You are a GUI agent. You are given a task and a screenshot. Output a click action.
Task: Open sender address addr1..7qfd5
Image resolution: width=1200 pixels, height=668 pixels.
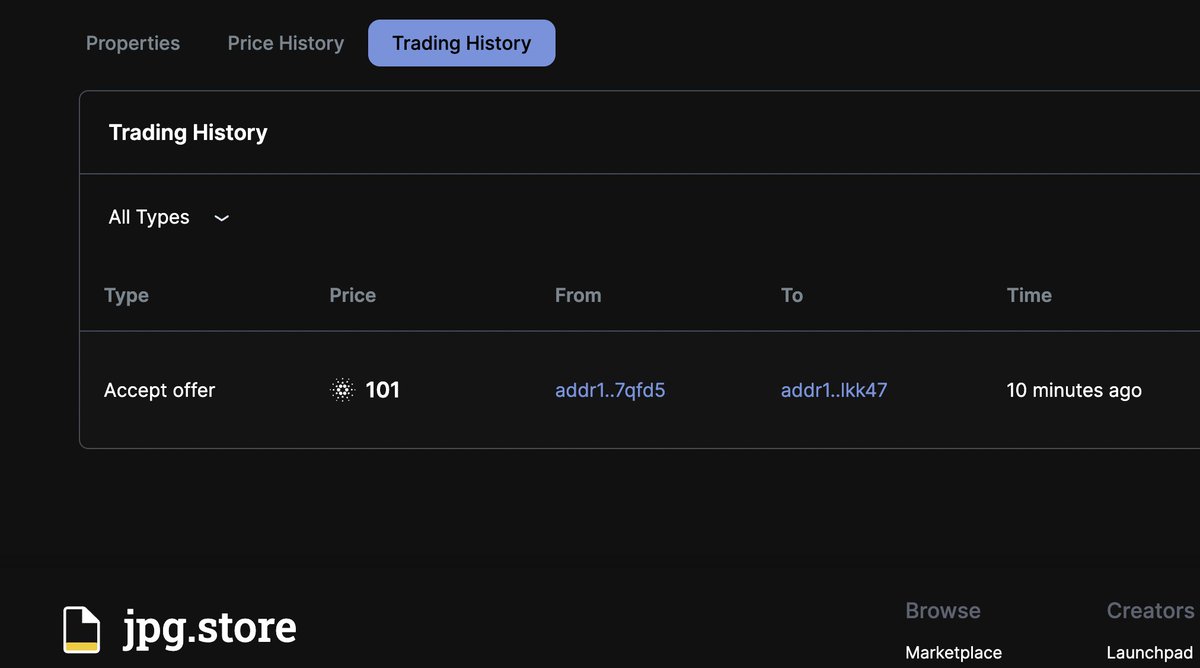(x=610, y=390)
